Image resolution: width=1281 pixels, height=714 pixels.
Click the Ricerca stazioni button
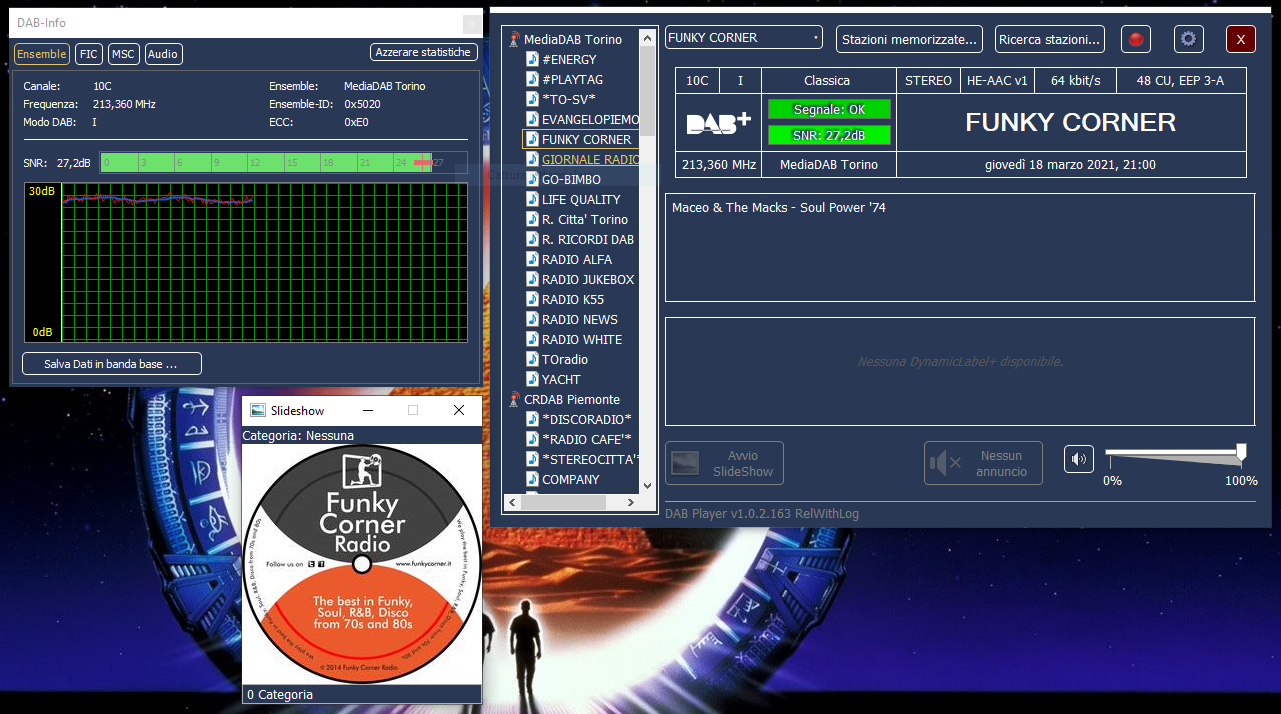(x=1050, y=39)
